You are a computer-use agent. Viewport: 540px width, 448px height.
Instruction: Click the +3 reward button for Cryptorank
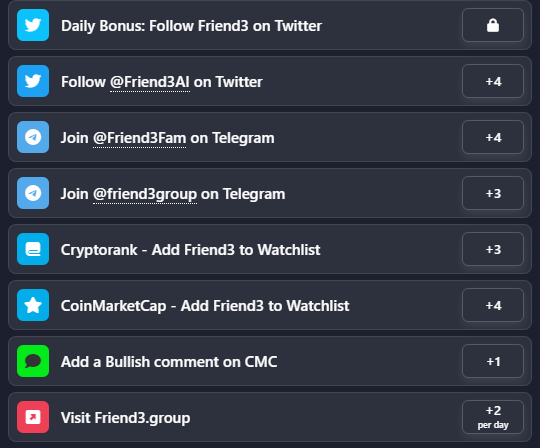coord(493,249)
